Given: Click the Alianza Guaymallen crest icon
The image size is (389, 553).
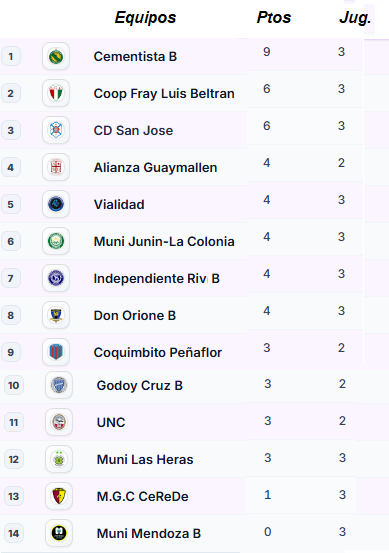Looking at the screenshot, I should [56, 167].
